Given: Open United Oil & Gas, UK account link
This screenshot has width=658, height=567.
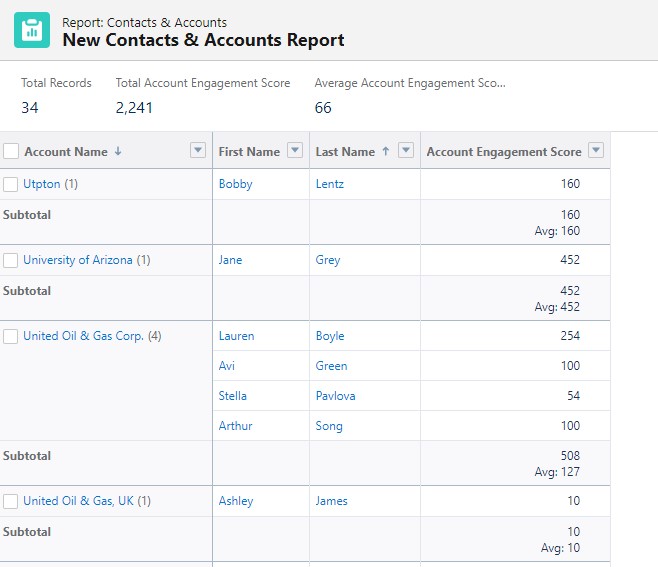Looking at the screenshot, I should [x=78, y=501].
